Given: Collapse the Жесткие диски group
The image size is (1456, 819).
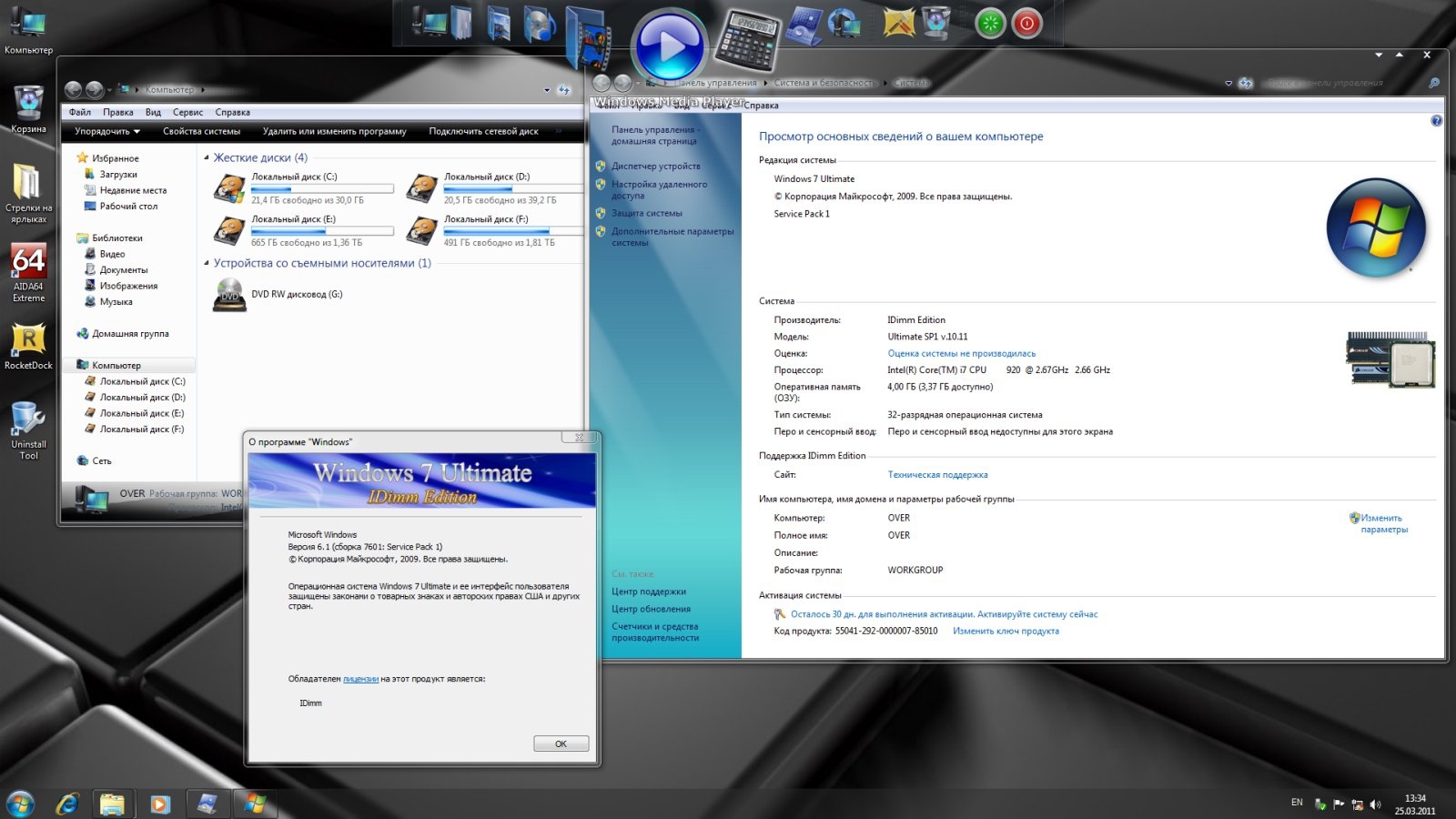Looking at the screenshot, I should (x=207, y=158).
